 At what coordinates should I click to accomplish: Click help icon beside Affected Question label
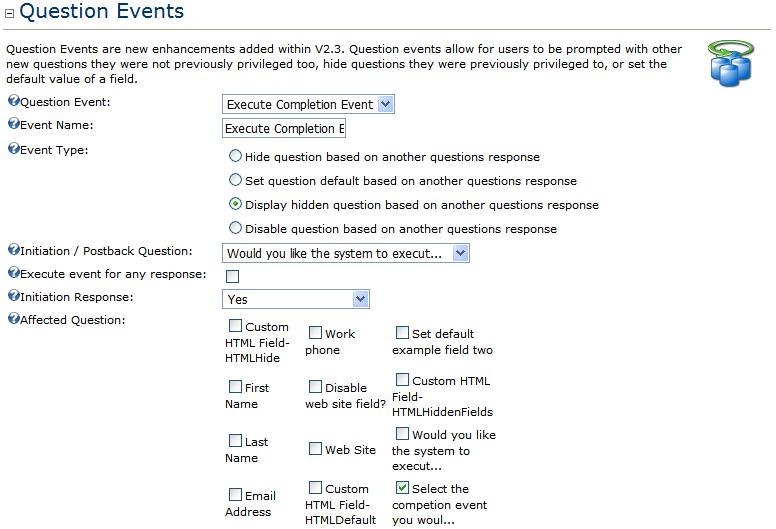13,319
